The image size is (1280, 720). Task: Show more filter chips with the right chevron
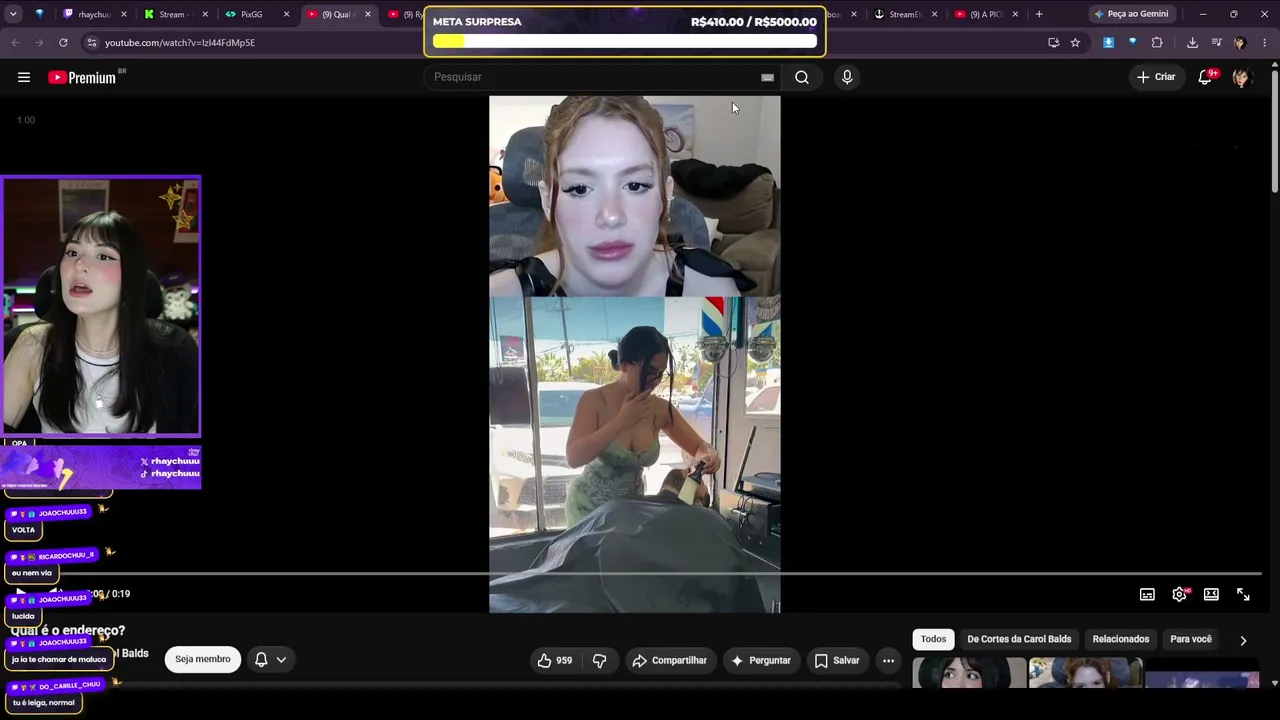(x=1243, y=640)
